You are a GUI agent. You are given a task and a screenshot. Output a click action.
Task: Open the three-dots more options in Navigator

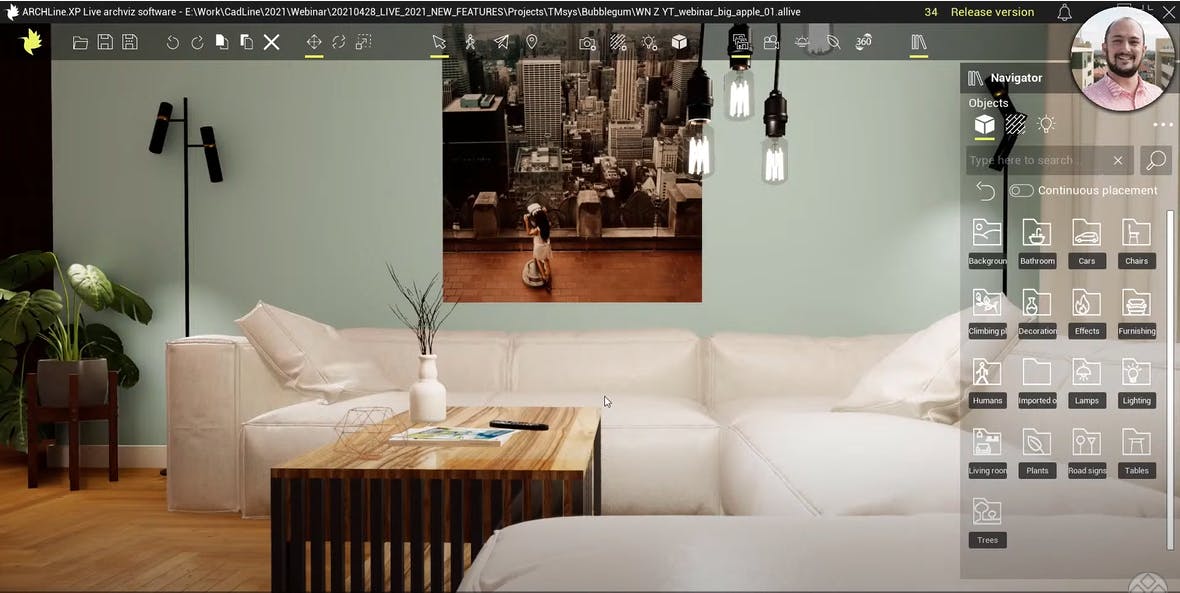1163,125
